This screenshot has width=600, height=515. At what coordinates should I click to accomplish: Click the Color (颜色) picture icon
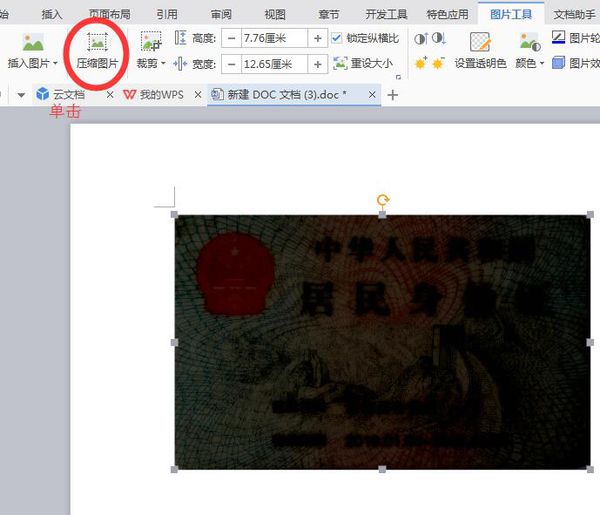coord(530,42)
